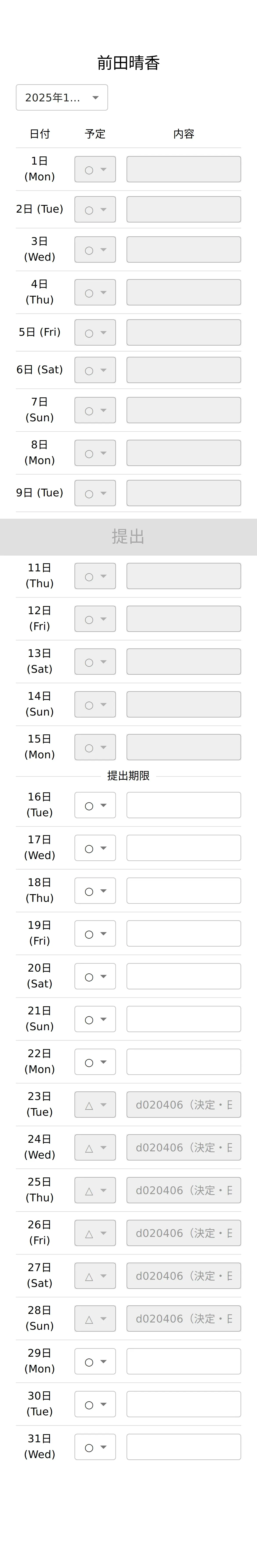This screenshot has width=257, height=1568.
Task: Click the 内容 text field for 31日
Action: (x=184, y=1447)
